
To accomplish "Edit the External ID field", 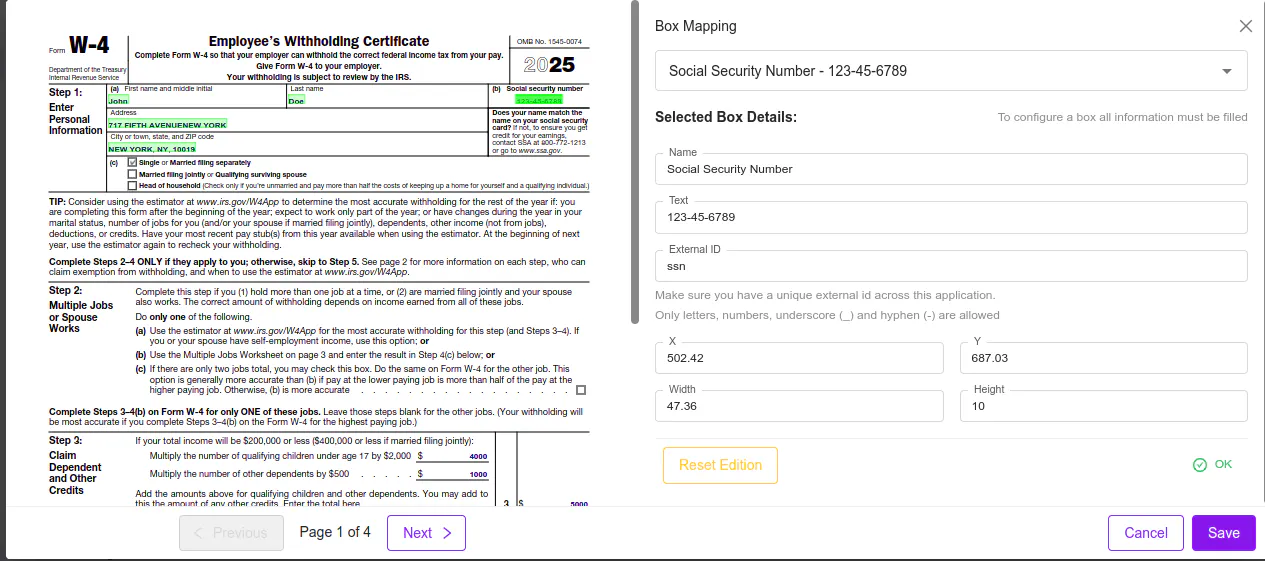I will [x=951, y=266].
